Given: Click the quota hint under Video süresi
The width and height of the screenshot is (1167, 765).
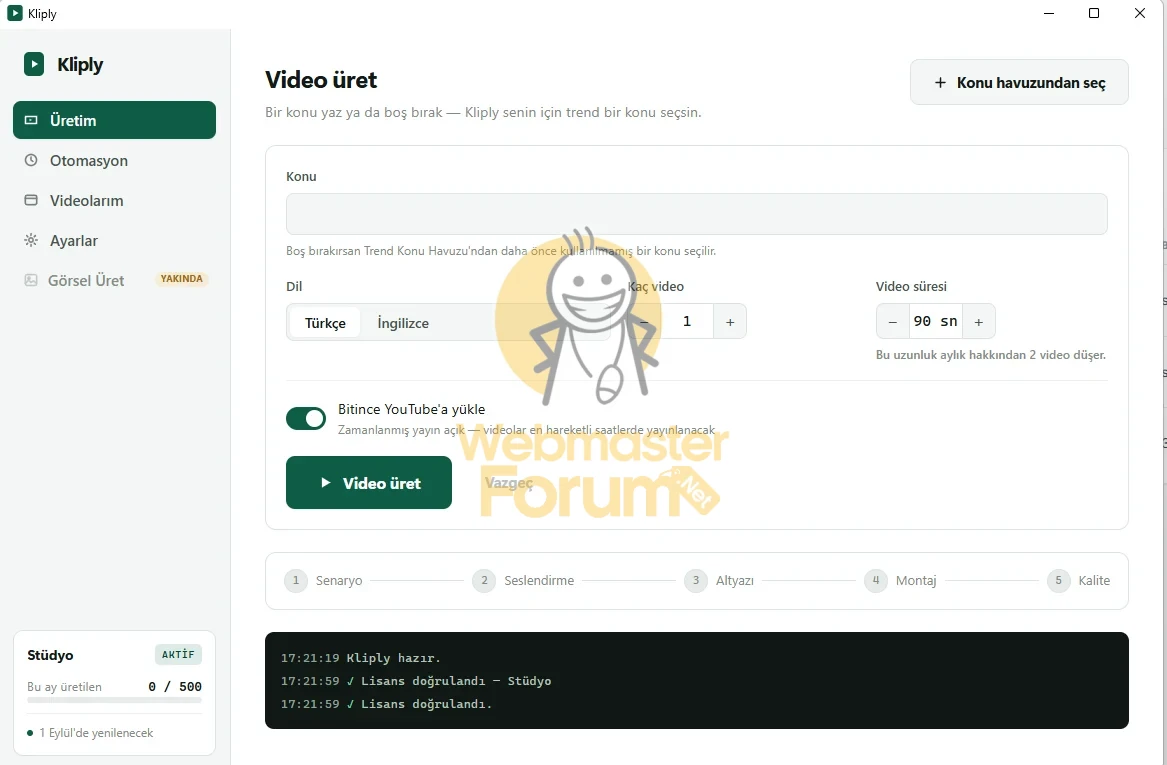Looking at the screenshot, I should click(991, 355).
